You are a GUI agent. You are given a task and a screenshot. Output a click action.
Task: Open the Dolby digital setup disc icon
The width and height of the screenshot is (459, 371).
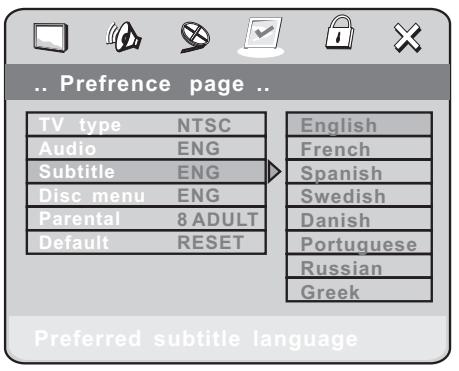tap(195, 37)
